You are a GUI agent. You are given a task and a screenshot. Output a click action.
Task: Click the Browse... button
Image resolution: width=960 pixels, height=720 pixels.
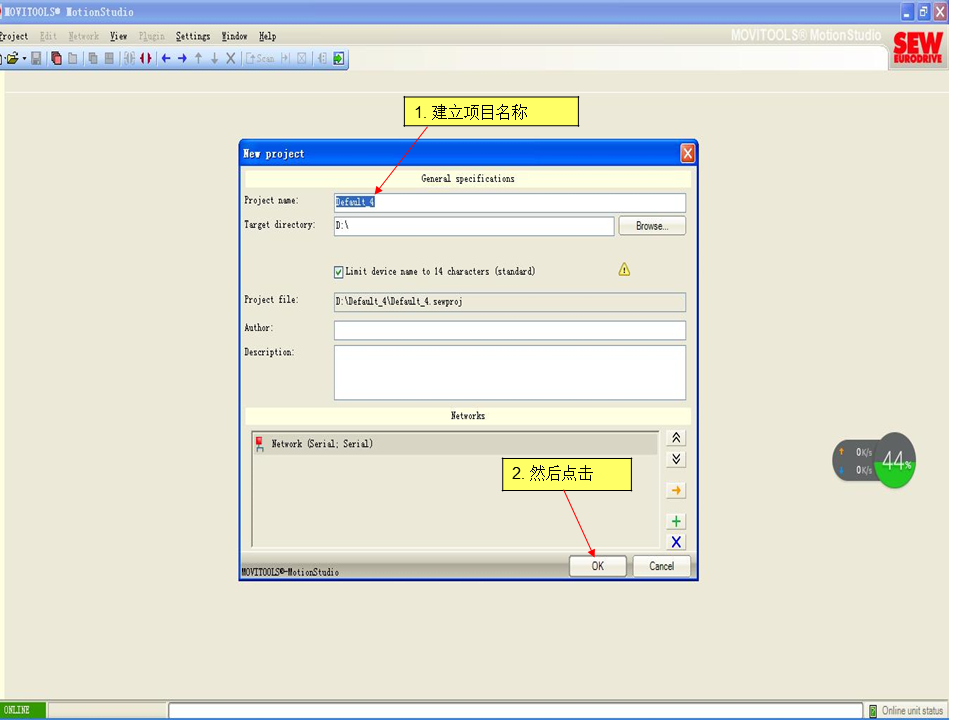(x=651, y=226)
